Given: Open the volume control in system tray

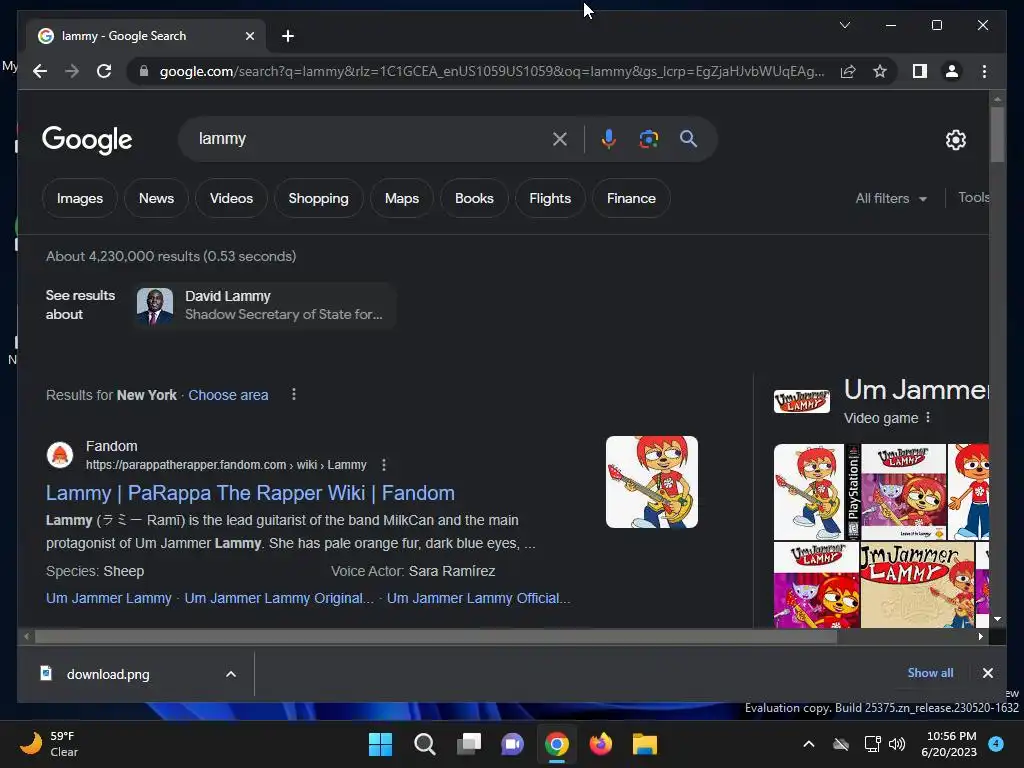Looking at the screenshot, I should 897,744.
